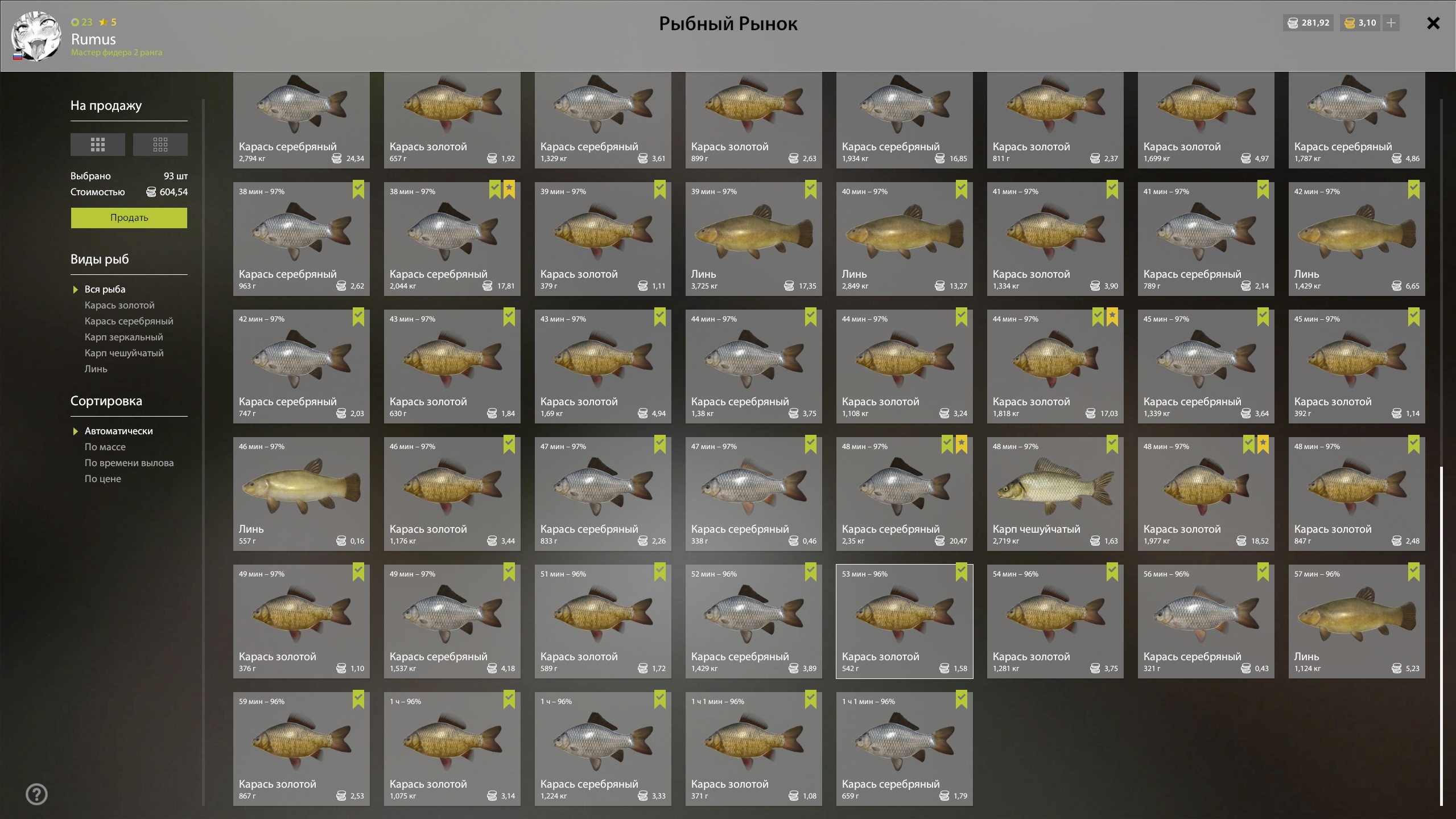Sort by catch time (По времени вылова)
This screenshot has height=819, width=1456.
pos(129,463)
